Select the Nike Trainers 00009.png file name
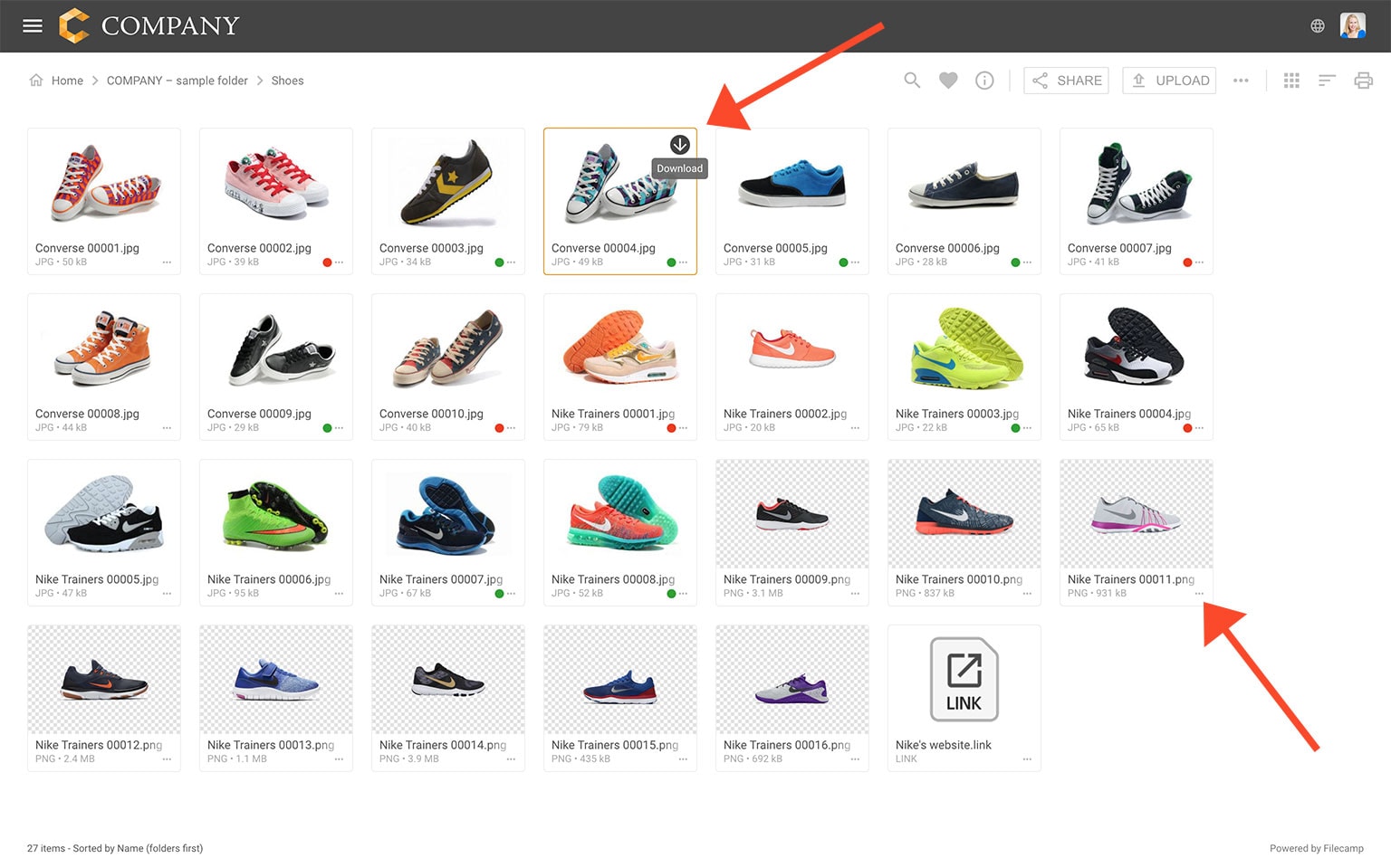The height and width of the screenshot is (868, 1391). 787,579
